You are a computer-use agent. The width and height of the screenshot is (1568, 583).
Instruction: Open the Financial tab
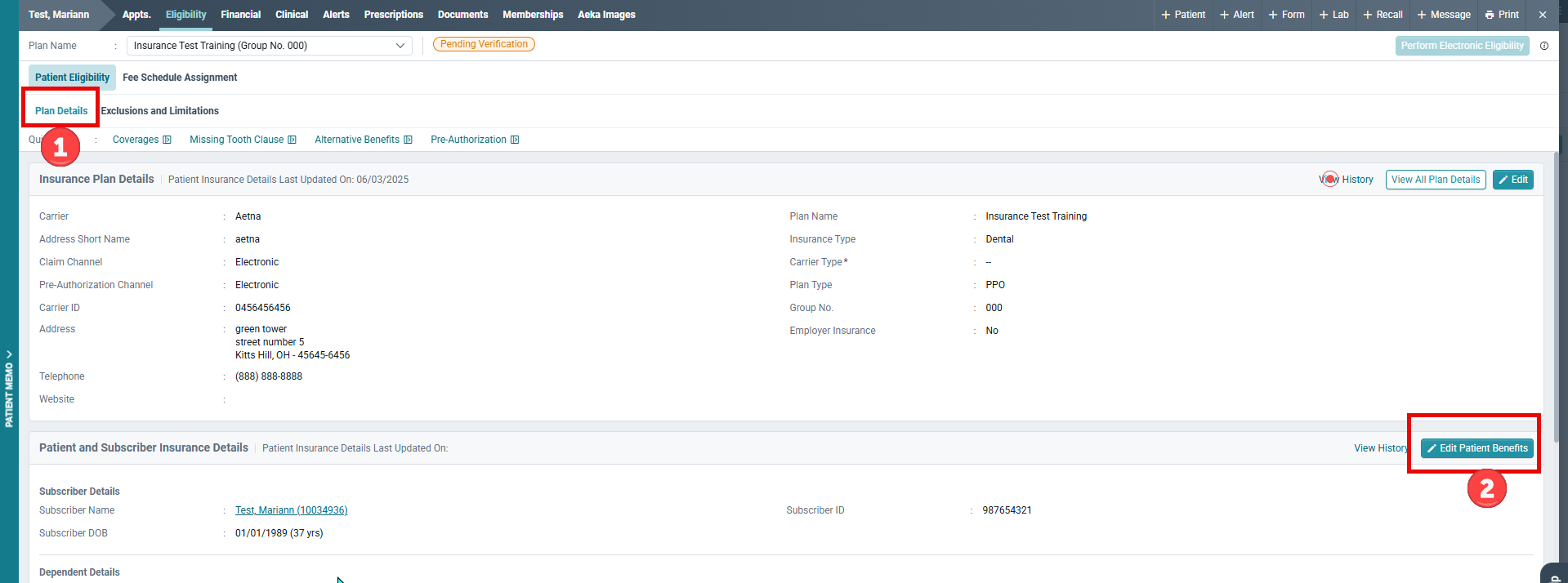(x=241, y=15)
